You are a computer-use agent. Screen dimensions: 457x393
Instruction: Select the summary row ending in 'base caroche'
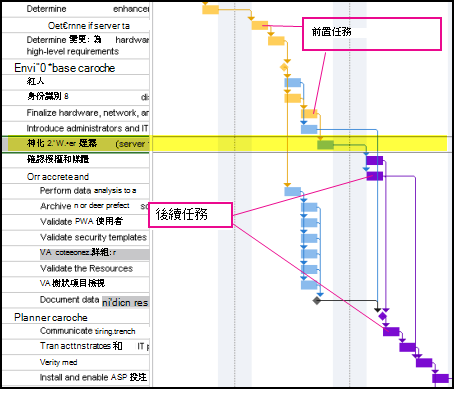pyautogui.click(x=76, y=68)
